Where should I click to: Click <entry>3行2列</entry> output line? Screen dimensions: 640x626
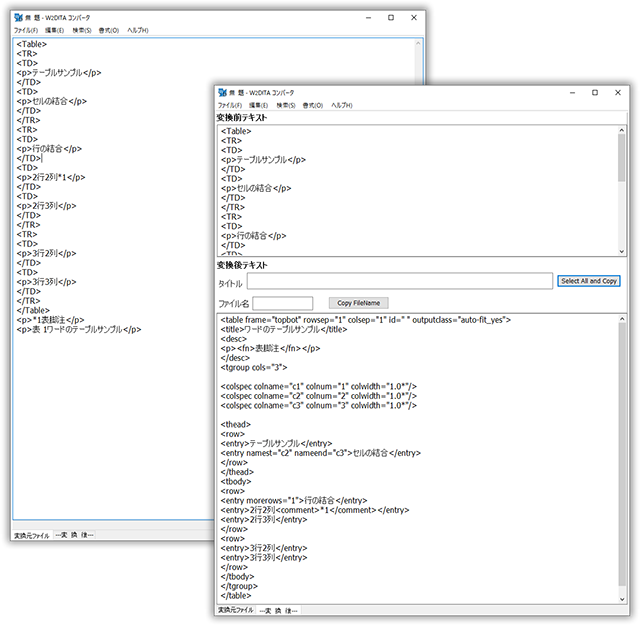pyautogui.click(x=264, y=548)
